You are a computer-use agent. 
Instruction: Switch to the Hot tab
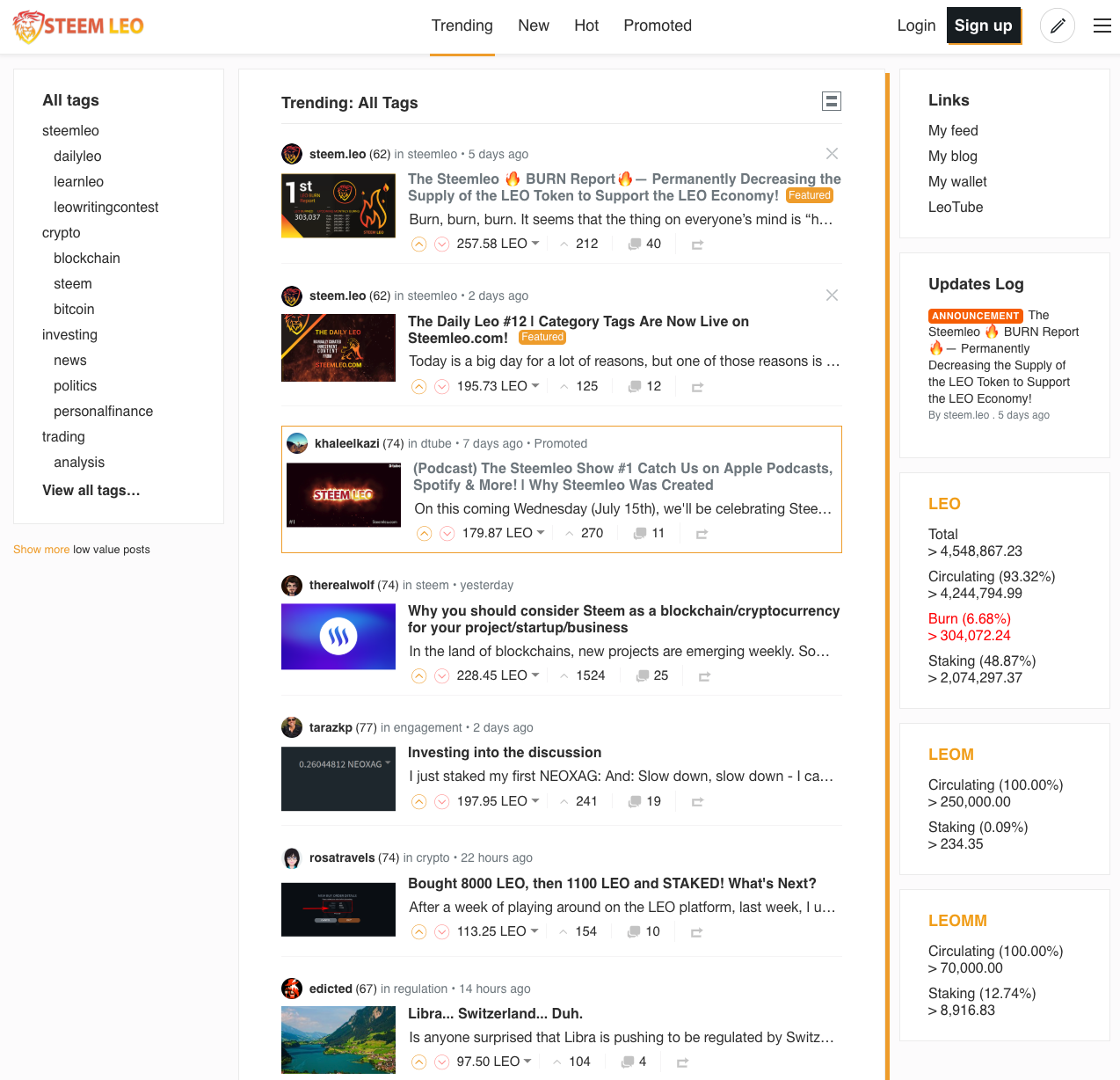(x=586, y=26)
